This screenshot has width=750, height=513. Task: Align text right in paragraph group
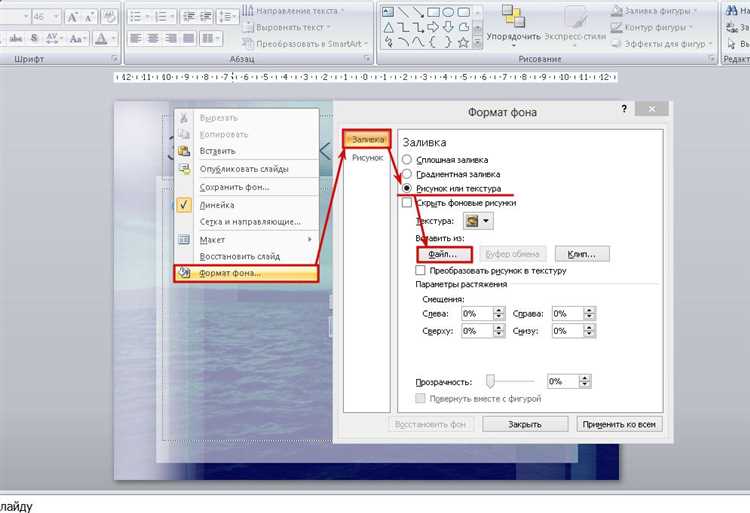coord(170,38)
